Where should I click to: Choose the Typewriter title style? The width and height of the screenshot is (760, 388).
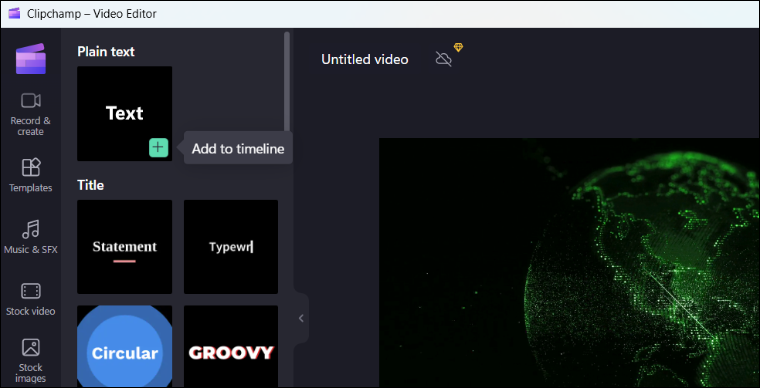click(x=231, y=247)
